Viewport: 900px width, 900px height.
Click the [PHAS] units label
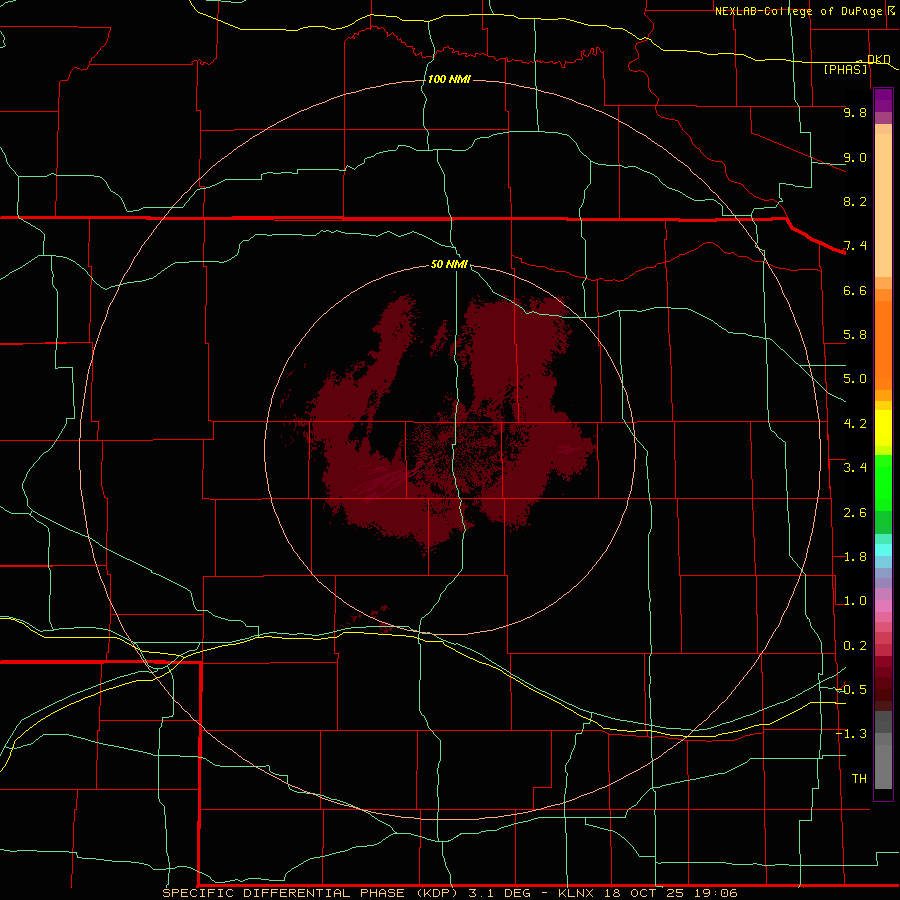click(845, 69)
